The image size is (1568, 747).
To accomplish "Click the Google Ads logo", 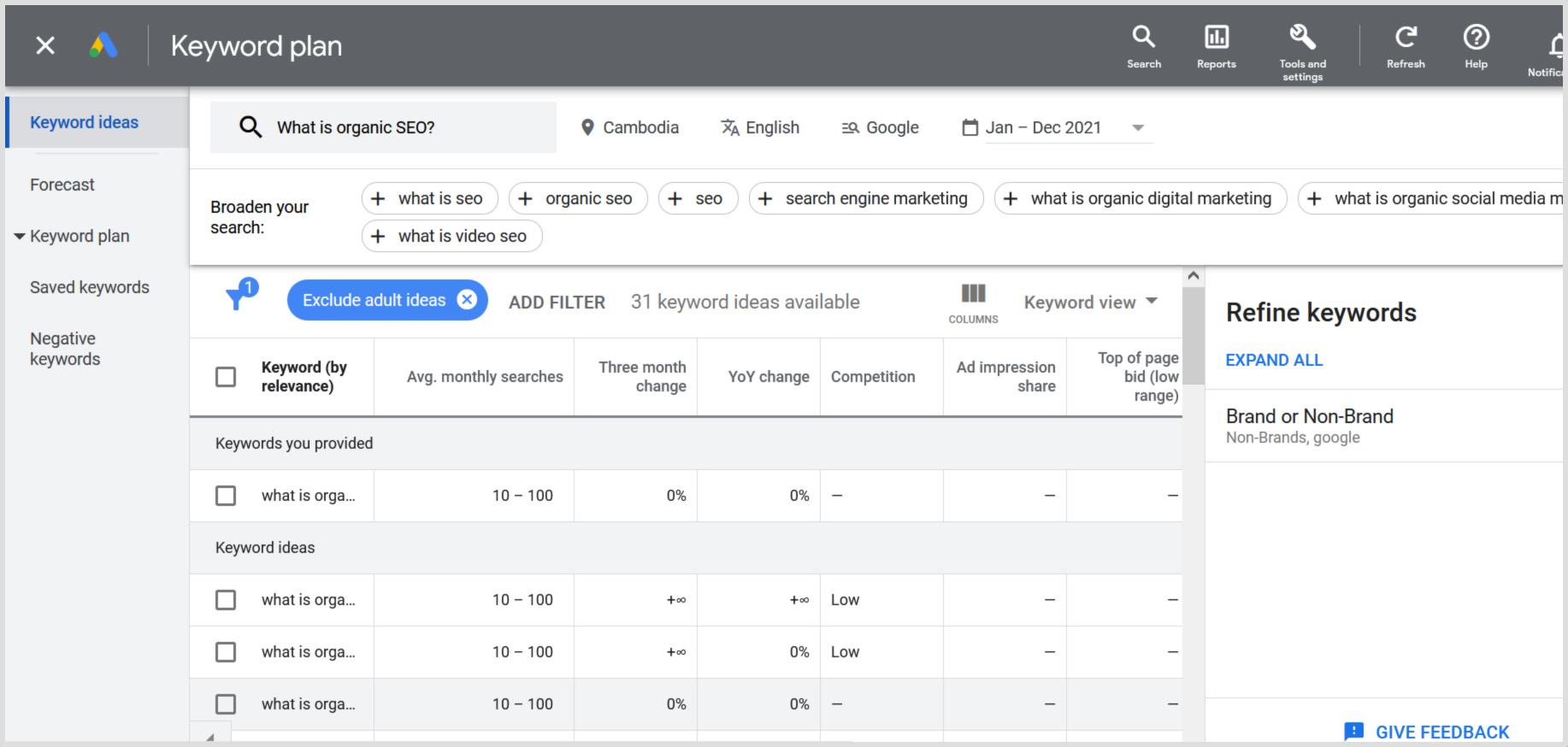I will [x=103, y=45].
